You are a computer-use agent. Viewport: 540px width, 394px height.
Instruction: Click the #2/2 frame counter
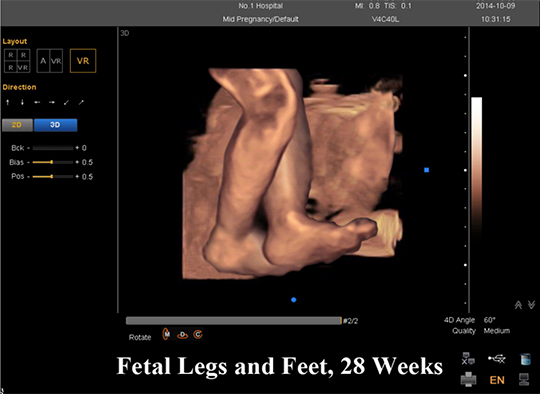(x=351, y=321)
